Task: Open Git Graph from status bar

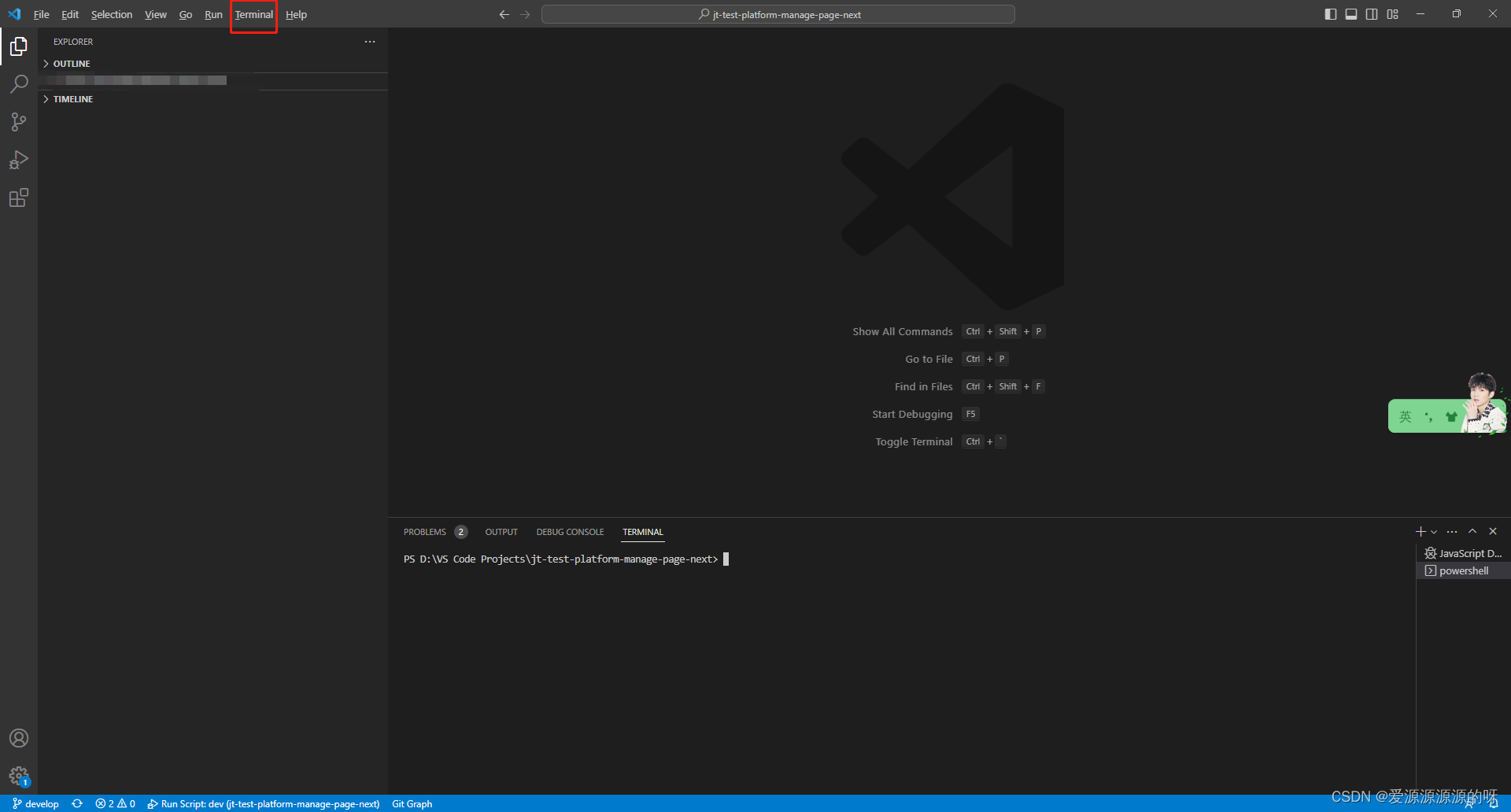Action: (x=412, y=803)
